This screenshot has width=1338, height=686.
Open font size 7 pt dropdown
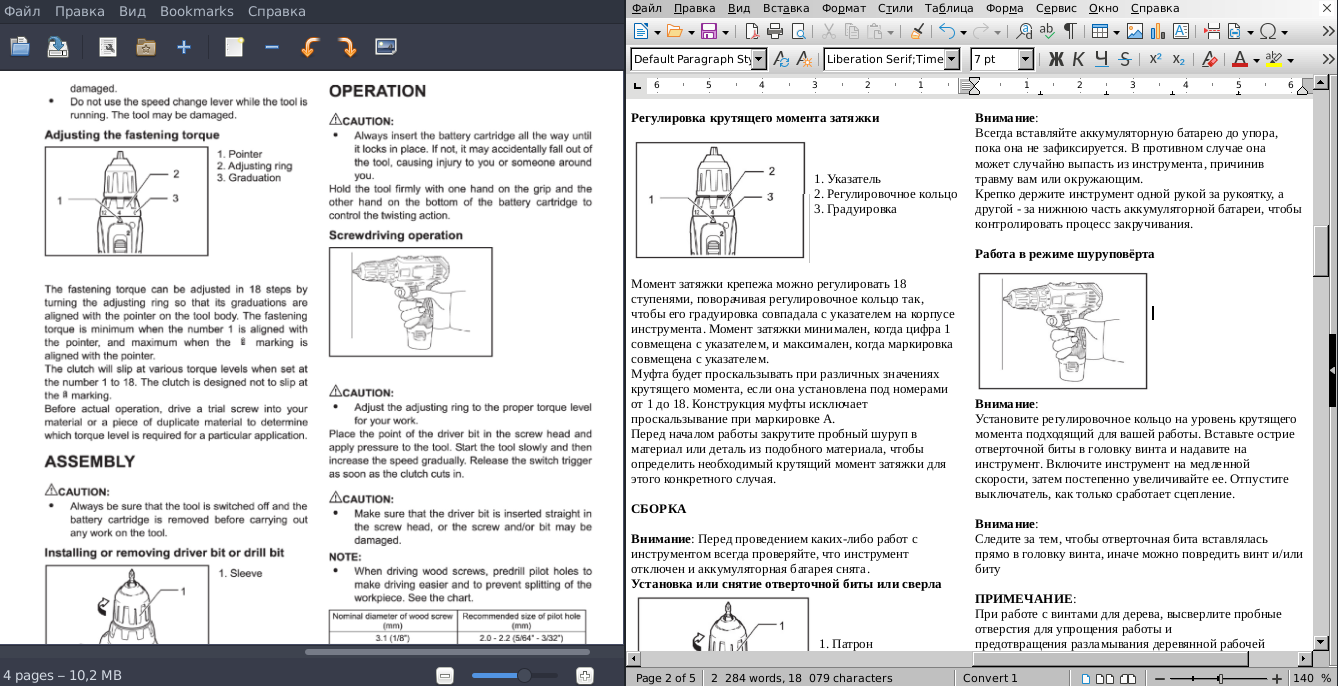coord(1025,60)
